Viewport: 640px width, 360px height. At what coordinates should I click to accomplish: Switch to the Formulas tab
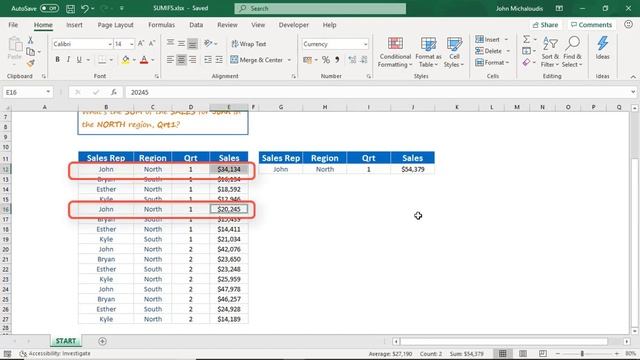click(161, 25)
